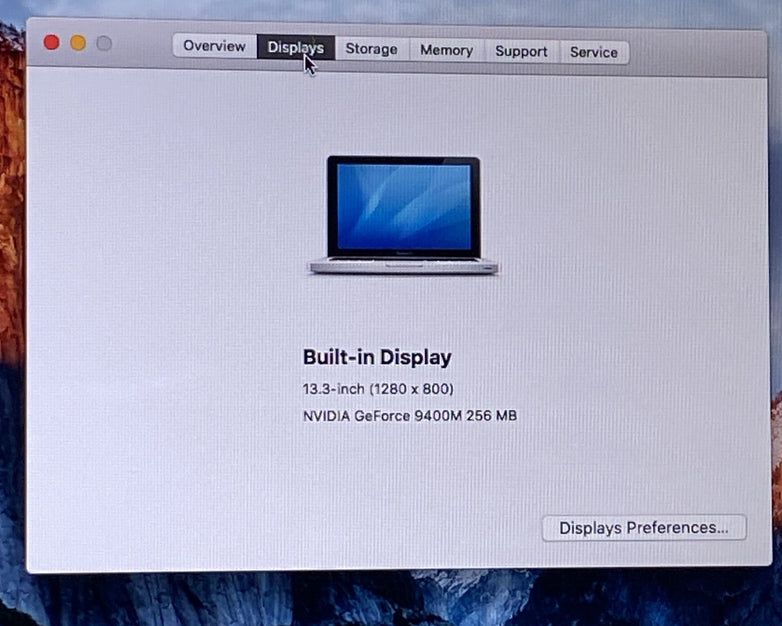Screen dimensions: 782x626
Task: Switch to the Overview tab
Action: (x=214, y=46)
